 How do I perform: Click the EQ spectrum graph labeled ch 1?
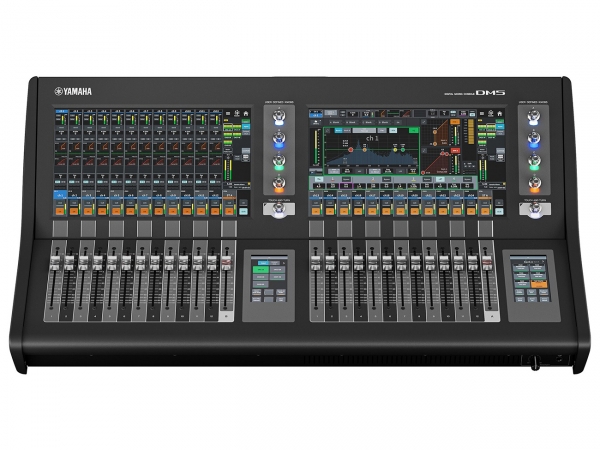pyautogui.click(x=371, y=151)
